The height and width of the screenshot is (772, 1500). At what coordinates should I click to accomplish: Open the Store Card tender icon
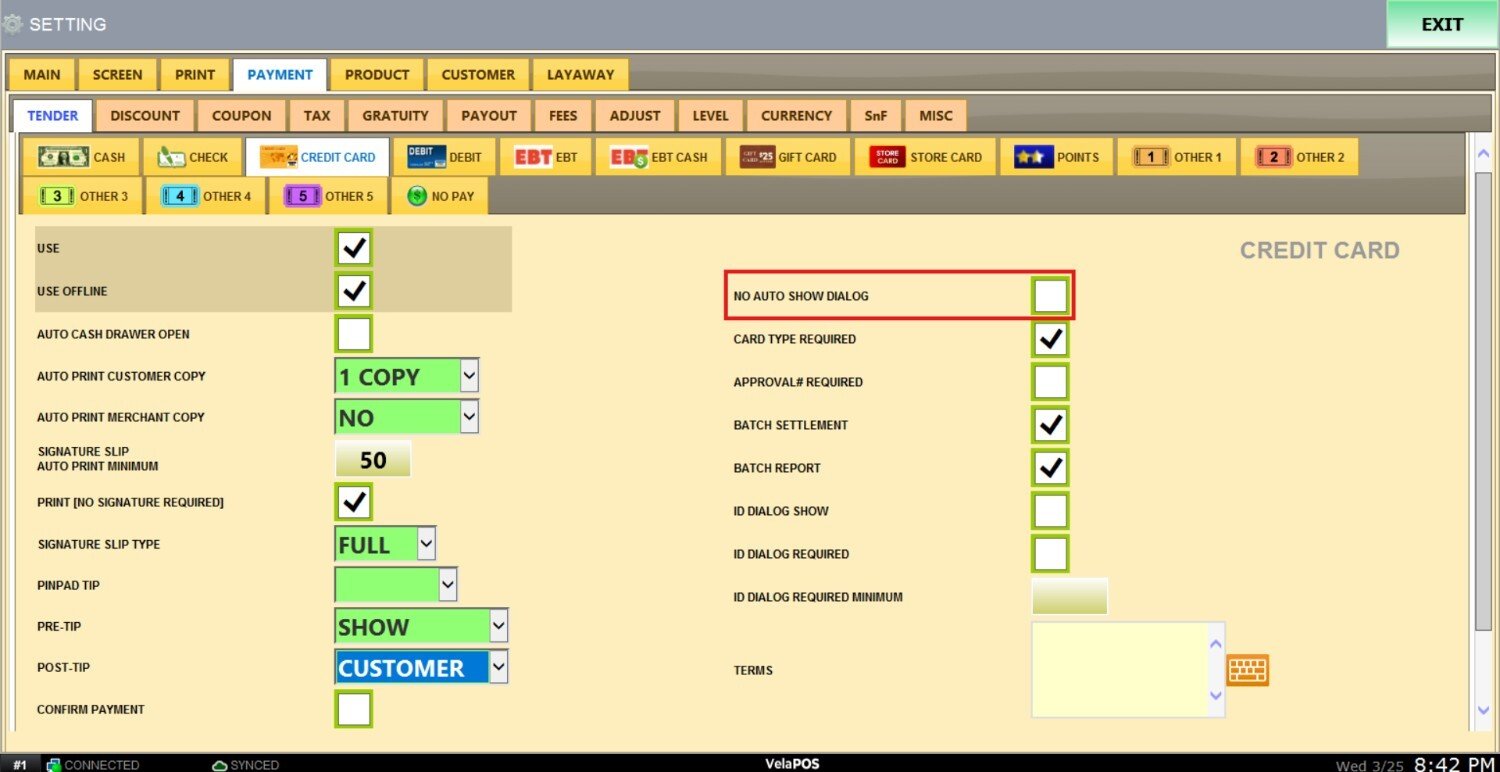pos(887,157)
